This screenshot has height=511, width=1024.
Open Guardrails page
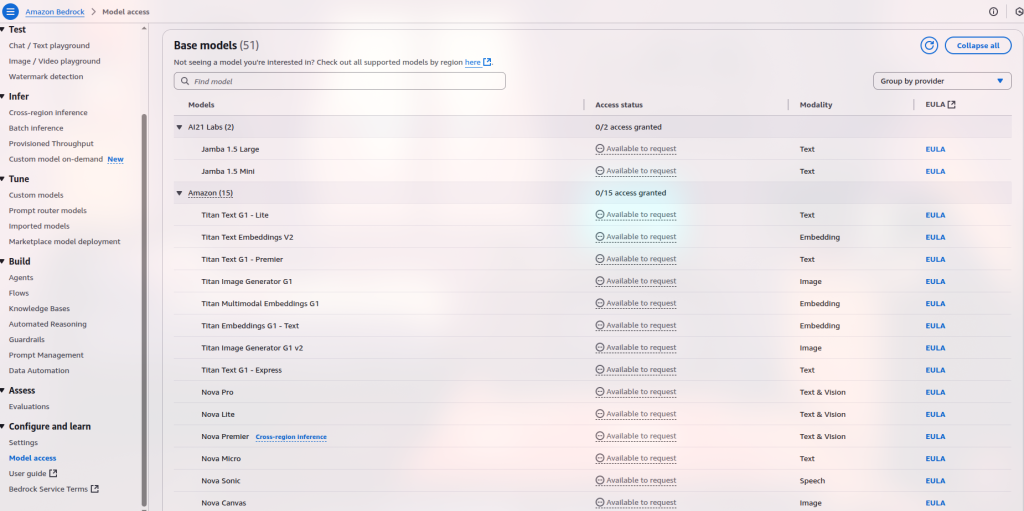(27, 340)
